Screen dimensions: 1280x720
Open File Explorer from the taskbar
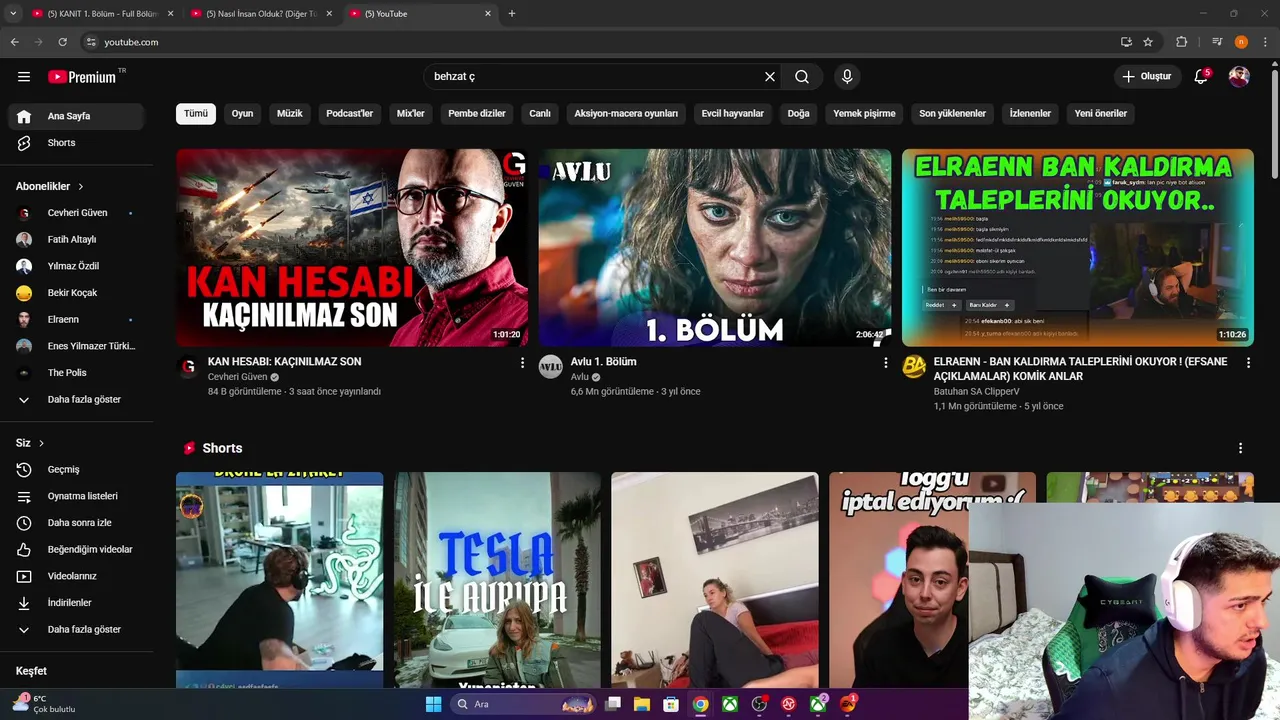[x=641, y=704]
